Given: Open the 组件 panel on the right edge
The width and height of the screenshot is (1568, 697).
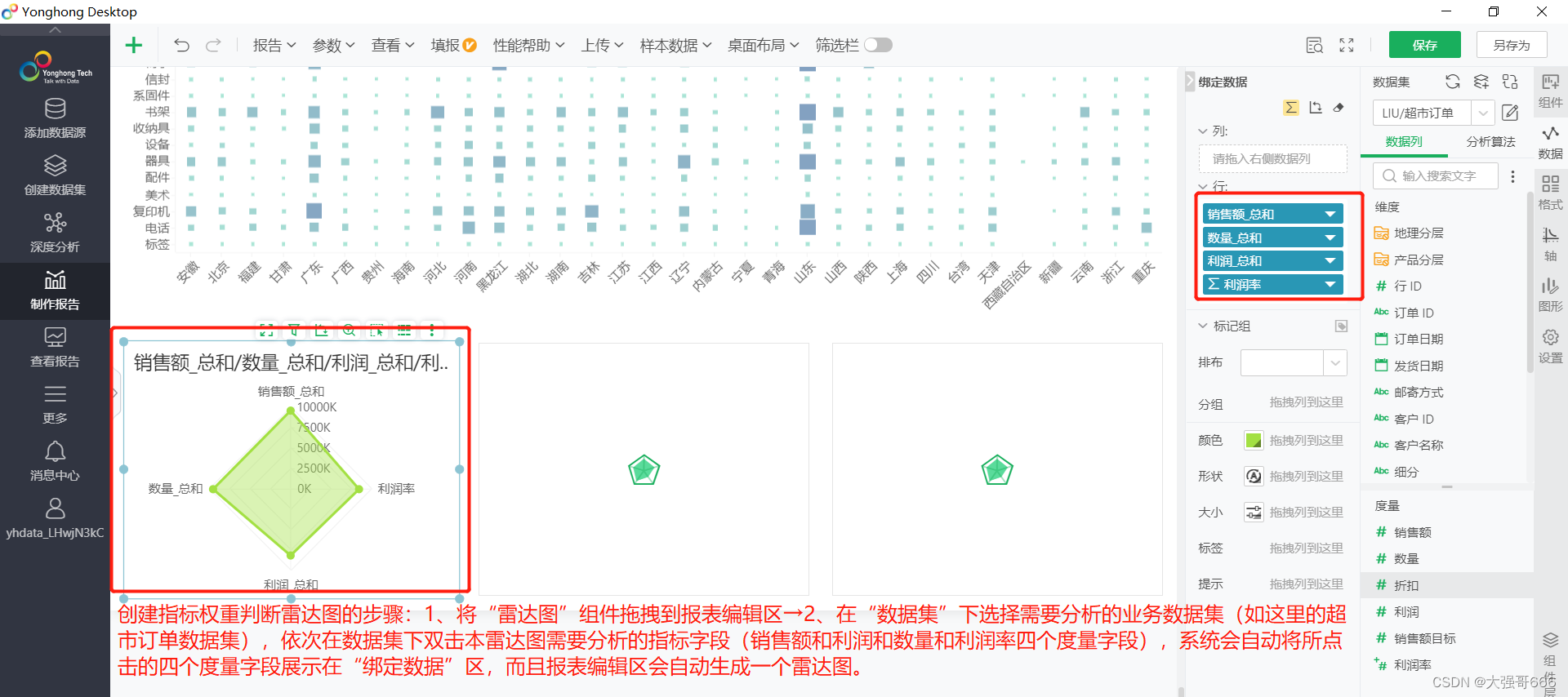Looking at the screenshot, I should tap(1550, 91).
